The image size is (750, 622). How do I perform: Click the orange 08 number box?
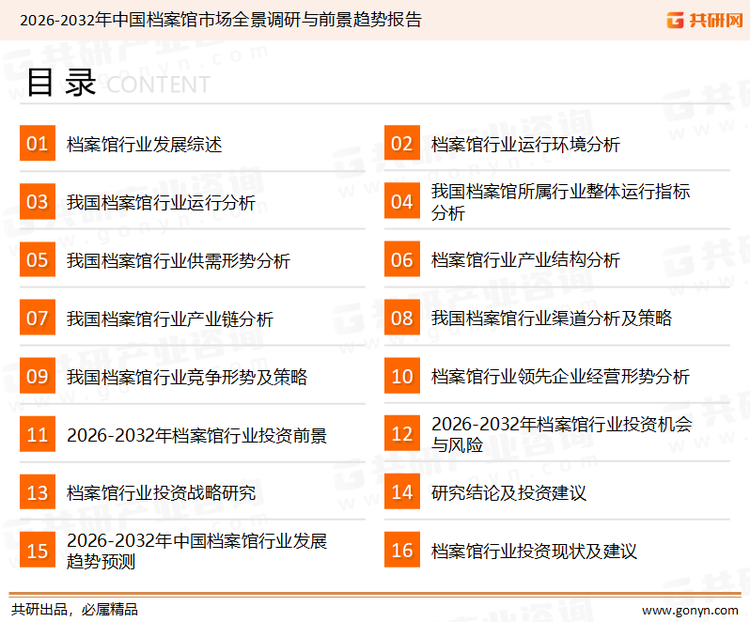402,318
